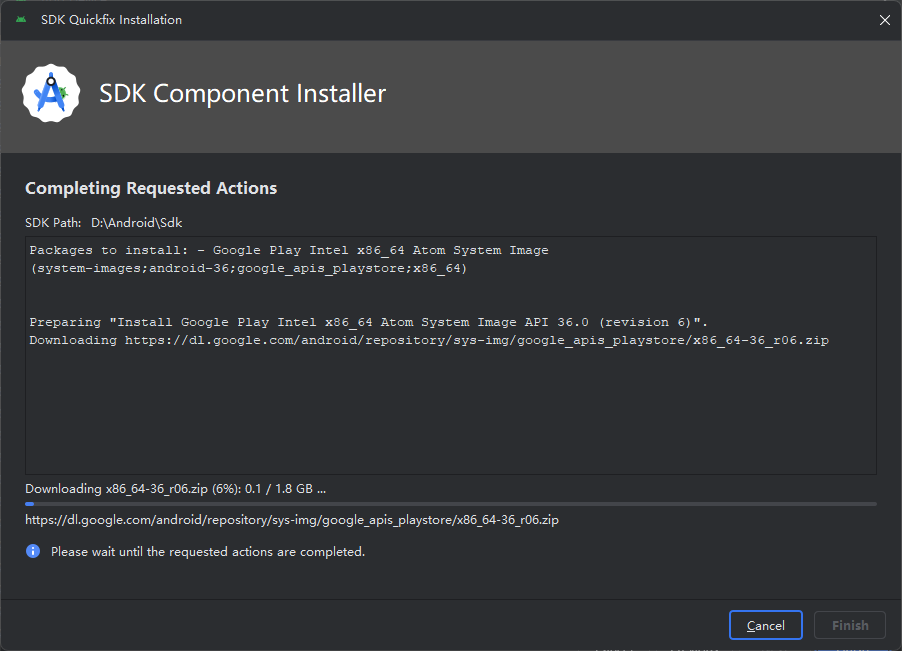This screenshot has width=902, height=651.
Task: Click the download progress bar
Action: click(450, 504)
